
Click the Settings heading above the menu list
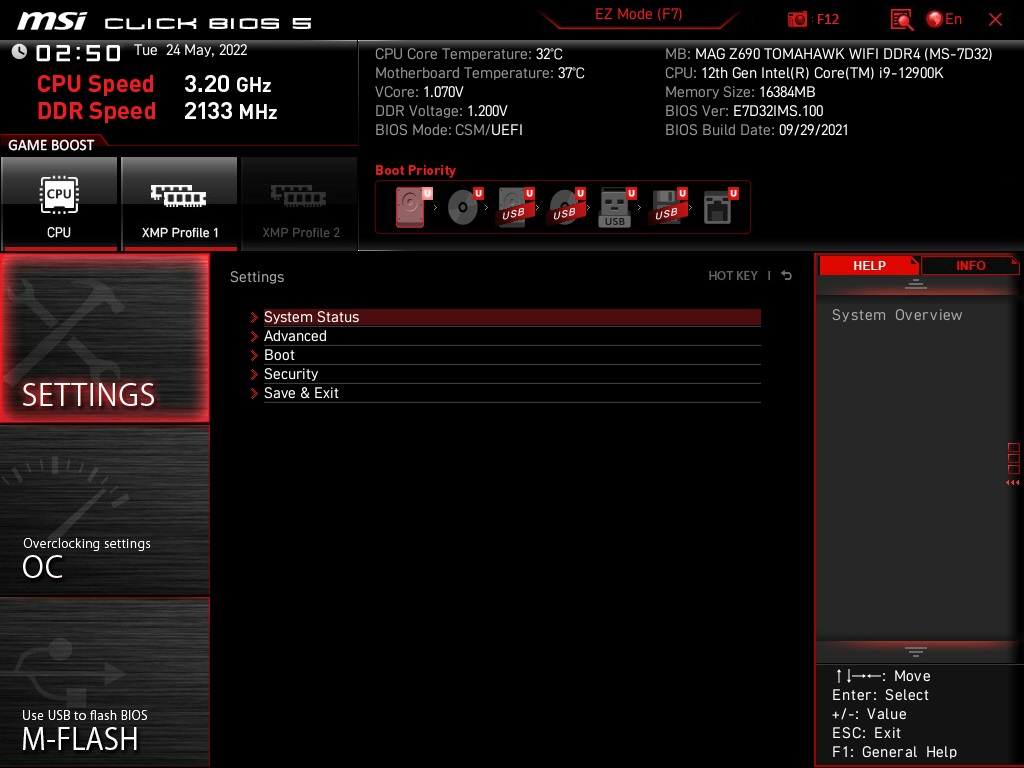pos(257,277)
